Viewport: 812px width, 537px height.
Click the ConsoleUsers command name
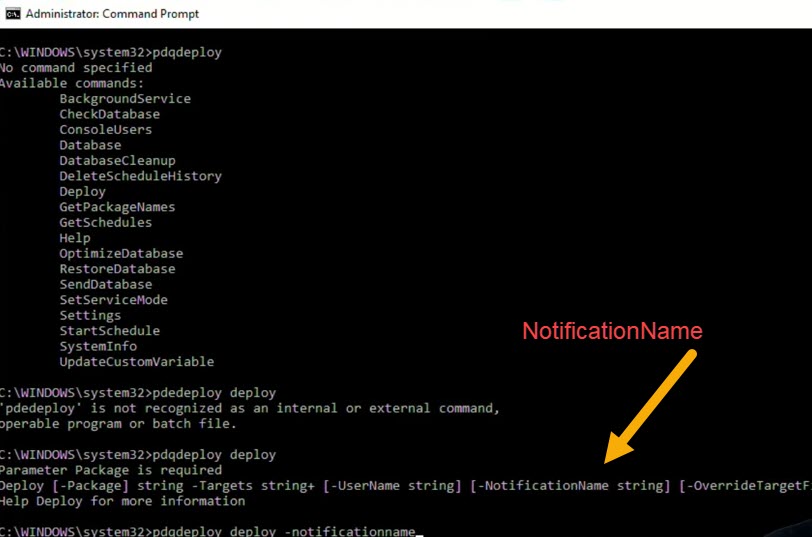point(106,129)
